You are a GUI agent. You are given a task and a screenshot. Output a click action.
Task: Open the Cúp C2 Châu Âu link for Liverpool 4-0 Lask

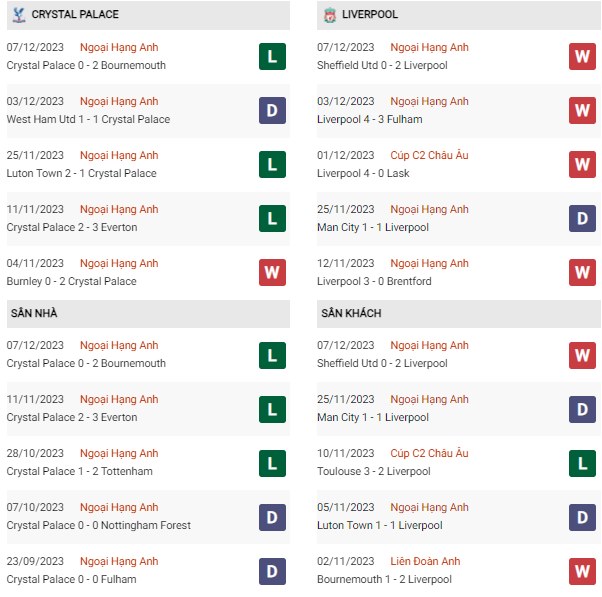coord(429,155)
